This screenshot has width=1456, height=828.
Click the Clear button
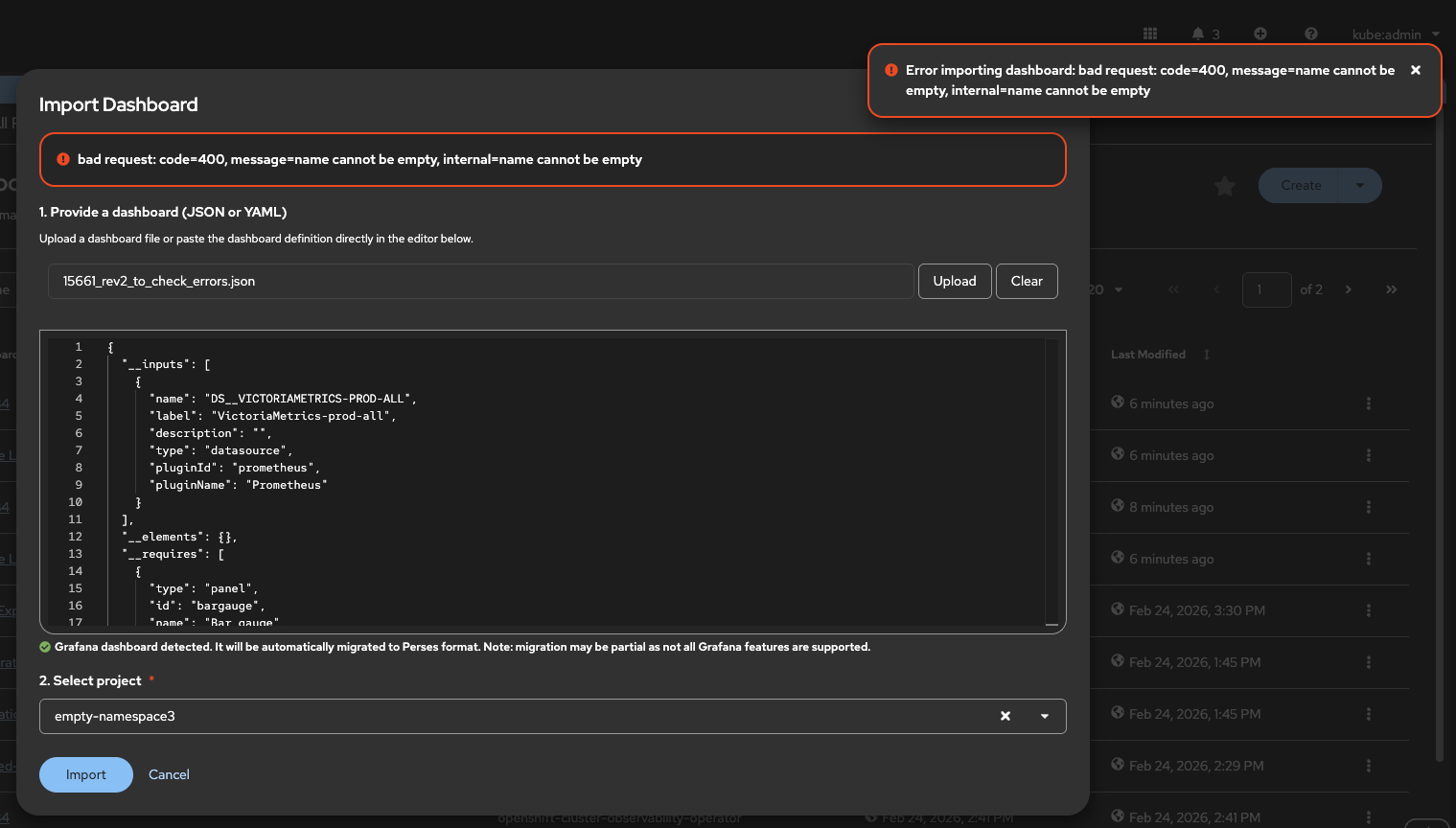1027,281
